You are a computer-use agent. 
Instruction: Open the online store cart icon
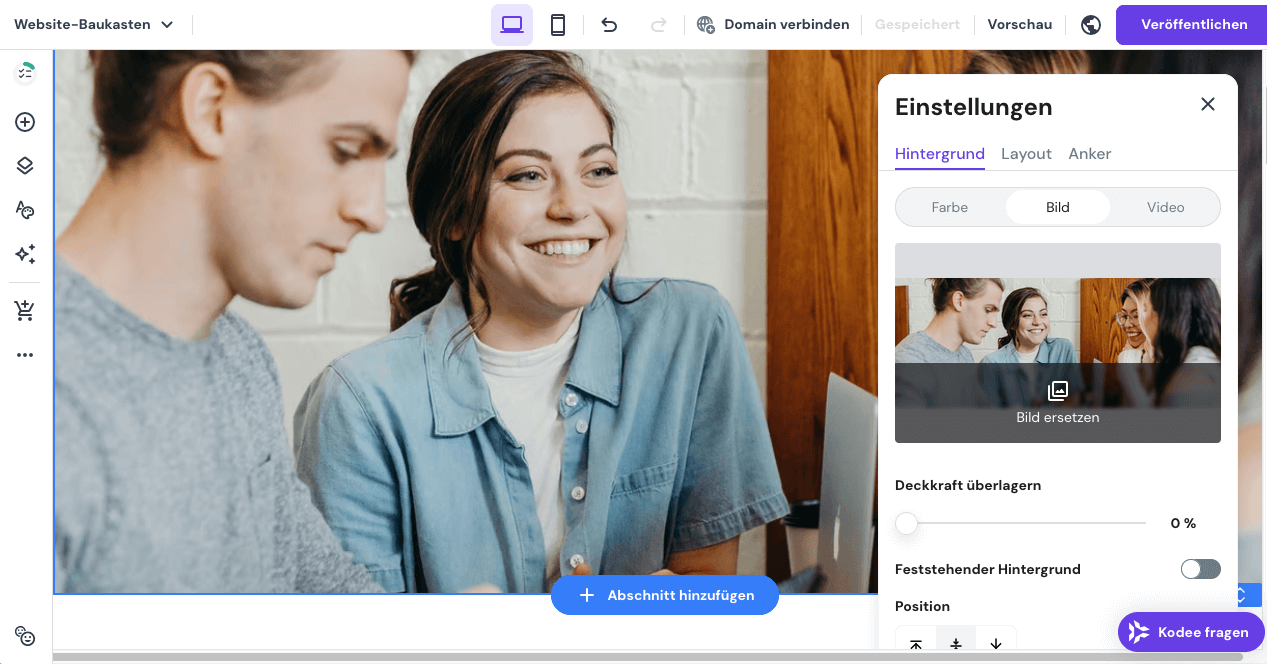(x=25, y=311)
